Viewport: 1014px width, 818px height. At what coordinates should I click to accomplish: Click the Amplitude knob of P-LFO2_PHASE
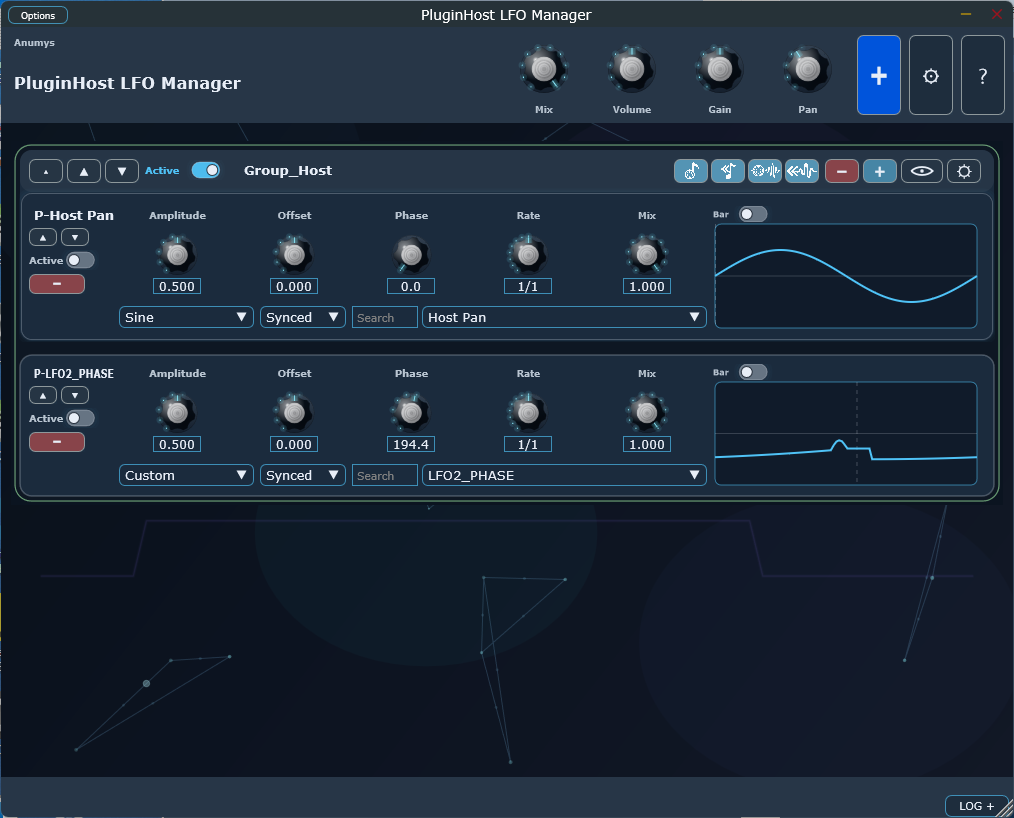click(177, 413)
